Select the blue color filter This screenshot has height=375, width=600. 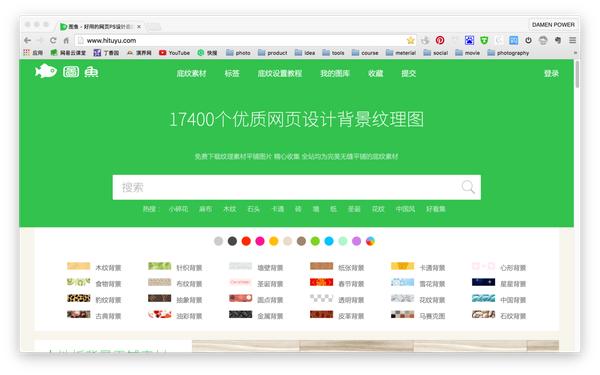click(x=329, y=241)
